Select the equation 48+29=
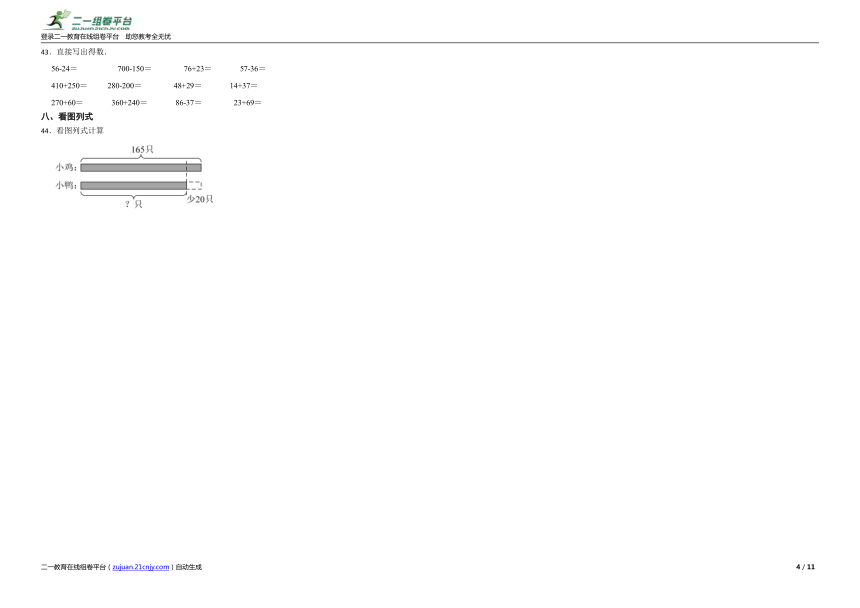The height and width of the screenshot is (608, 860). (188, 86)
